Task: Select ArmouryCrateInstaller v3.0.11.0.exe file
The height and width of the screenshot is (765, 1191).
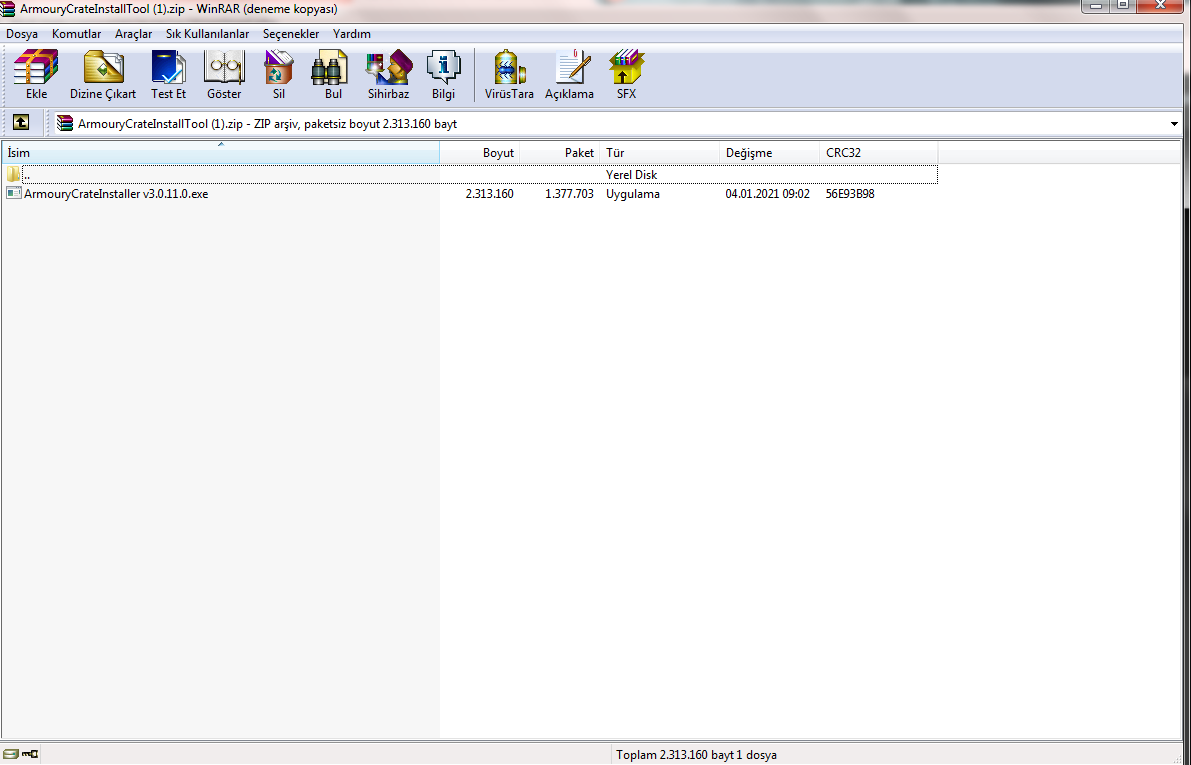Action: click(x=116, y=194)
